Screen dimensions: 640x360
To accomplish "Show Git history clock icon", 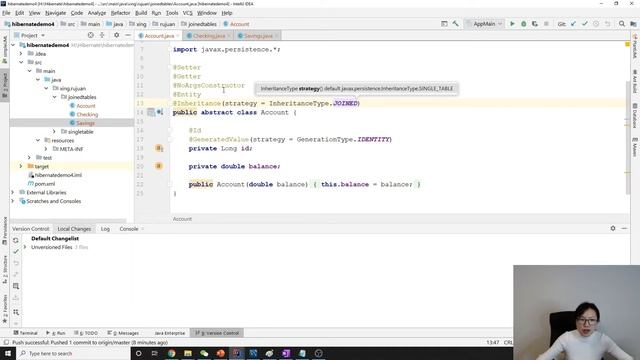I will click(x=596, y=24).
